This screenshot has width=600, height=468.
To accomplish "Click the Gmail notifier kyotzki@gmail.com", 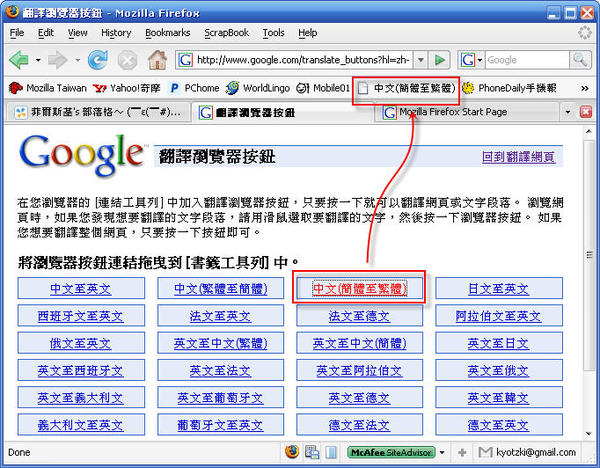I will click(527, 452).
